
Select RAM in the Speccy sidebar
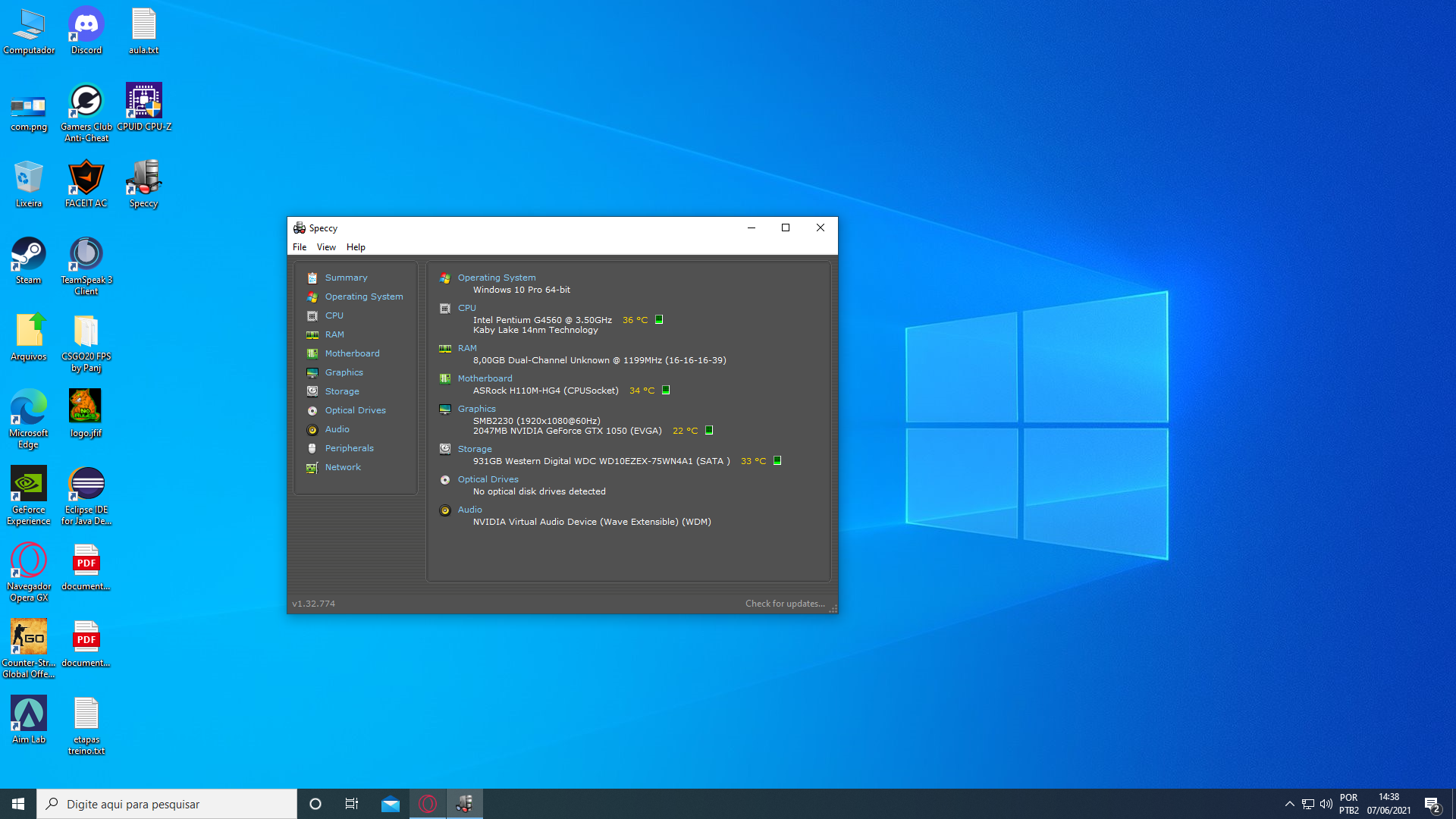pos(334,334)
